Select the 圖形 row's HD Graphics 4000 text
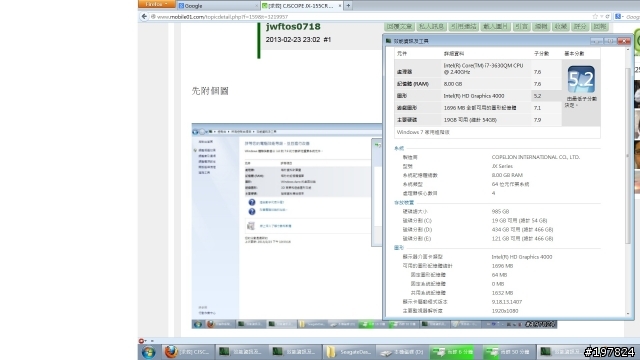 [x=474, y=96]
